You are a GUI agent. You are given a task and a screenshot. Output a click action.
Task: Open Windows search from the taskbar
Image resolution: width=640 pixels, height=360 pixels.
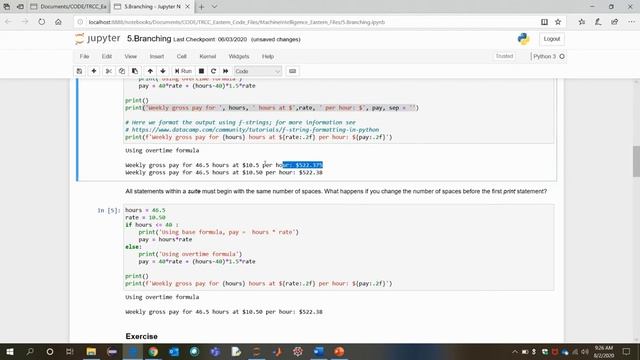pos(30,351)
